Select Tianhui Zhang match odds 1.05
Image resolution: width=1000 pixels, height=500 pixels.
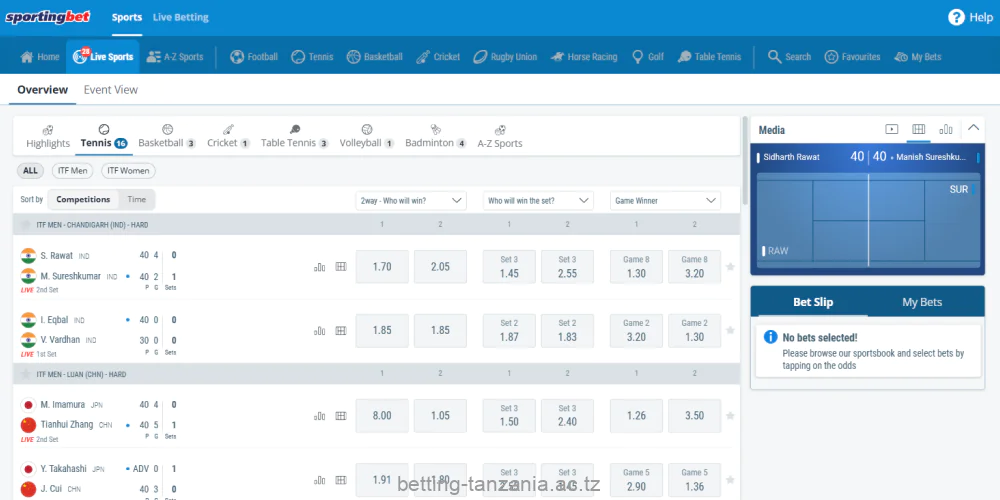tap(440, 415)
